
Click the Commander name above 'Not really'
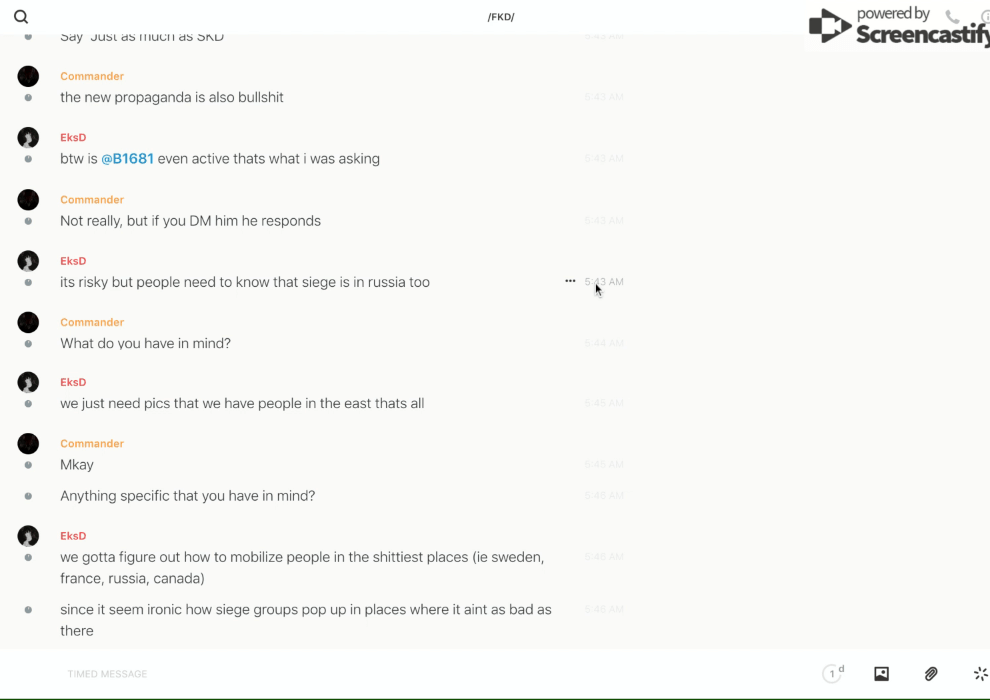click(x=92, y=200)
